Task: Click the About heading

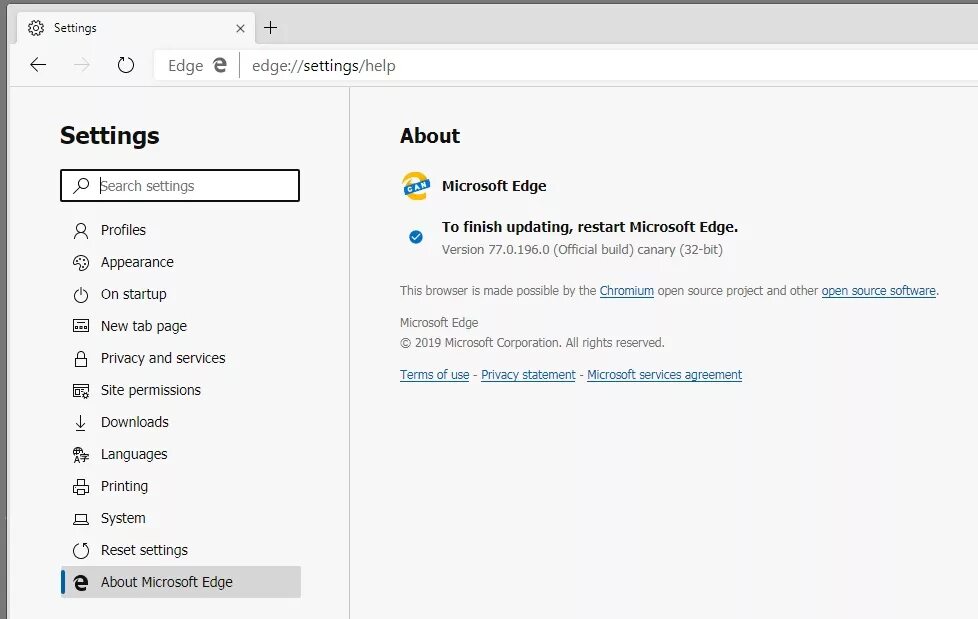Action: point(430,135)
